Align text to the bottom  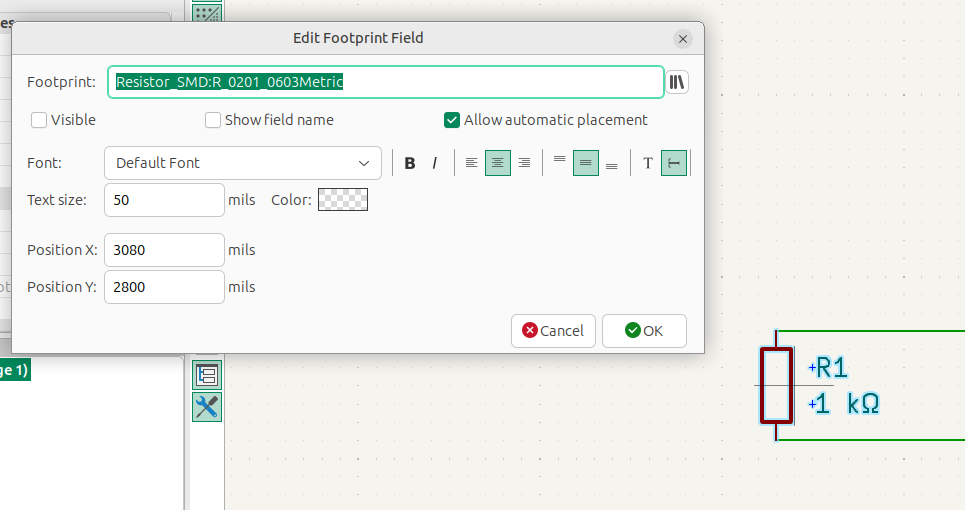coord(612,163)
